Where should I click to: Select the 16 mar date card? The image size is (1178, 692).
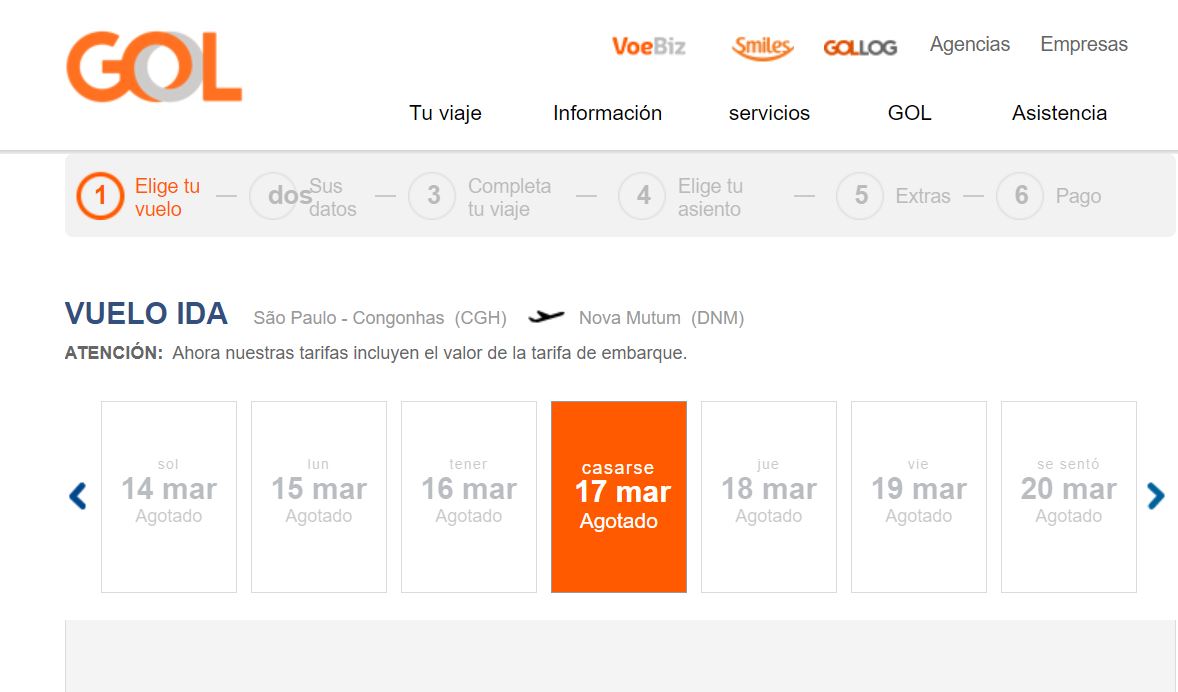[x=469, y=497]
